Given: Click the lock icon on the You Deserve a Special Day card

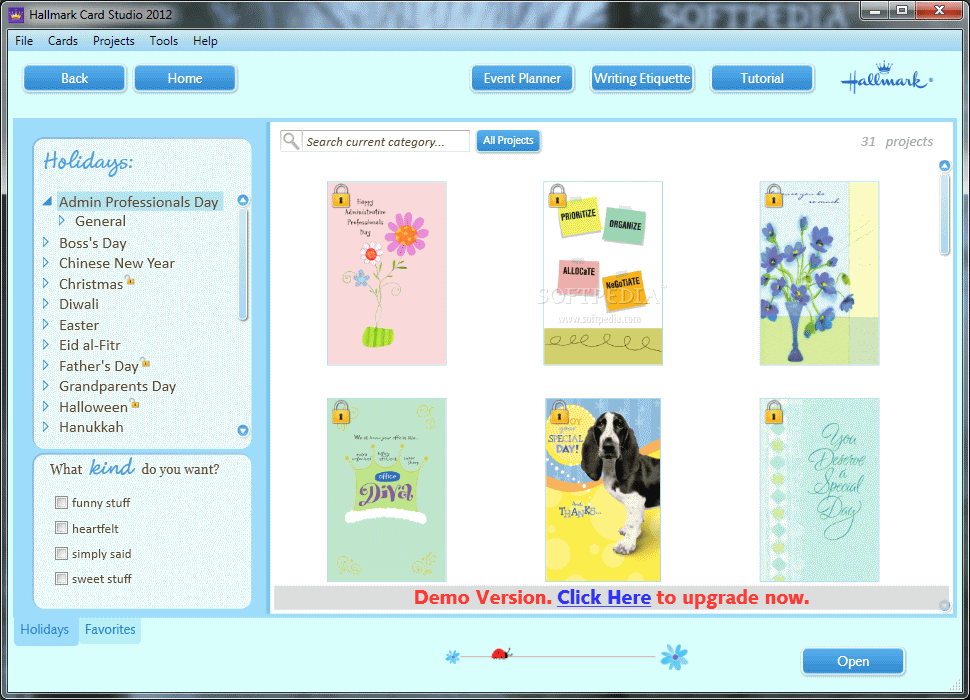Looking at the screenshot, I should coord(774,412).
